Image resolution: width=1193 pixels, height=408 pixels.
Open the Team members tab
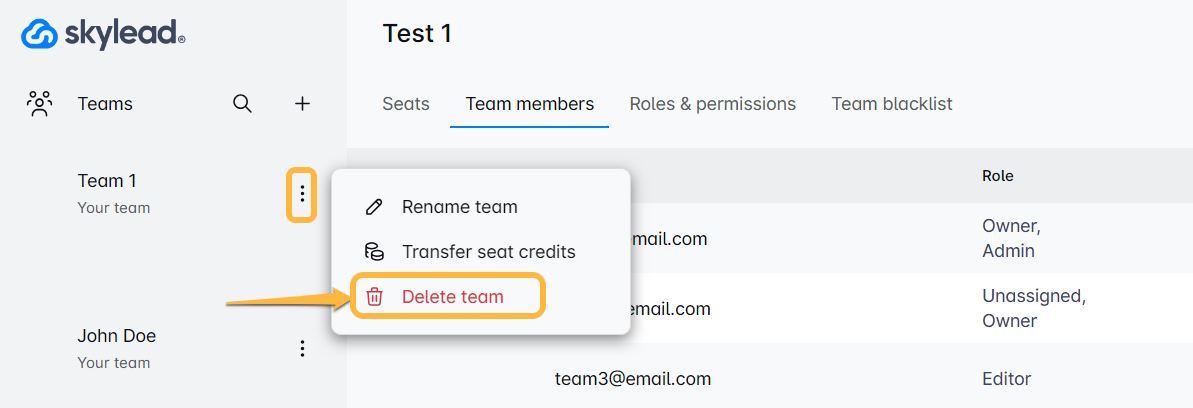click(x=530, y=104)
